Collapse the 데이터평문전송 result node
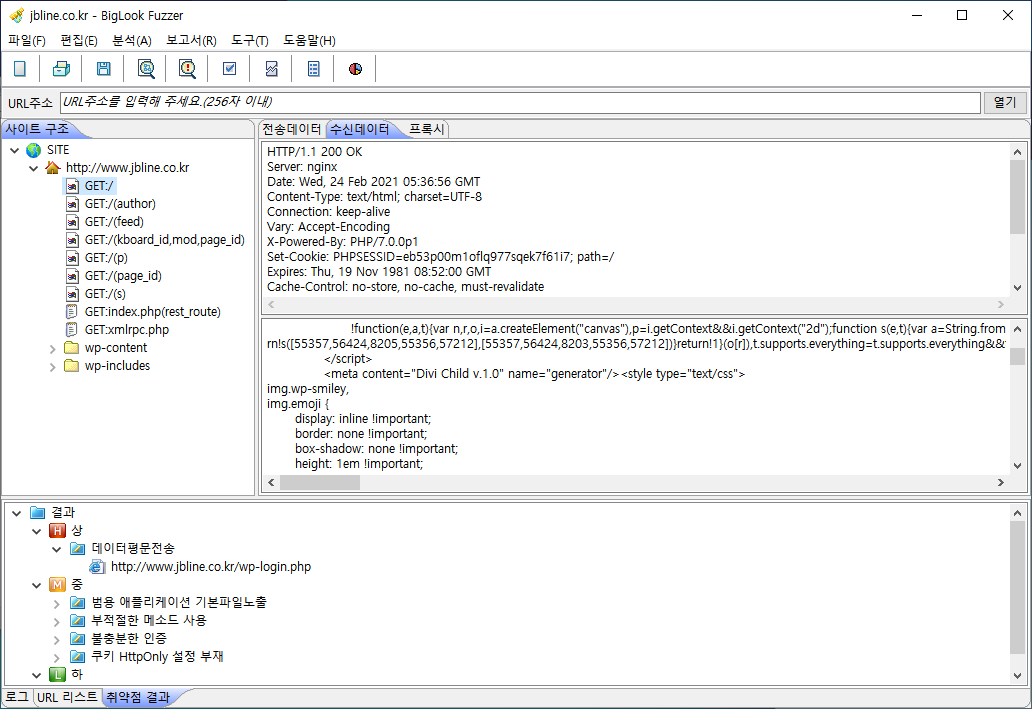 tap(57, 548)
